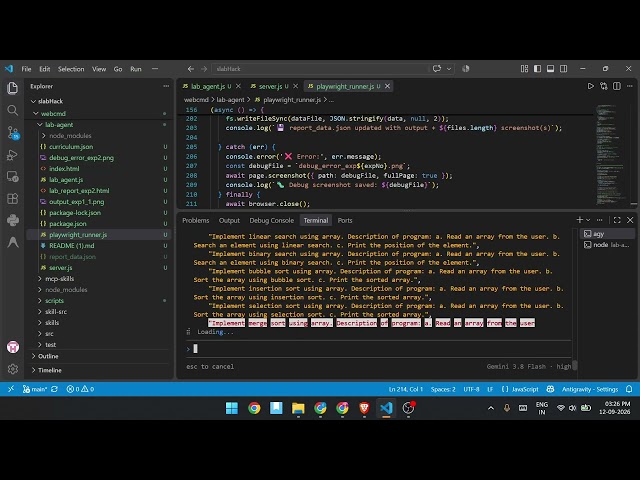This screenshot has height=480, width=640.
Task: Open the Antigravity agent icon in activity bar
Action: (x=13, y=242)
